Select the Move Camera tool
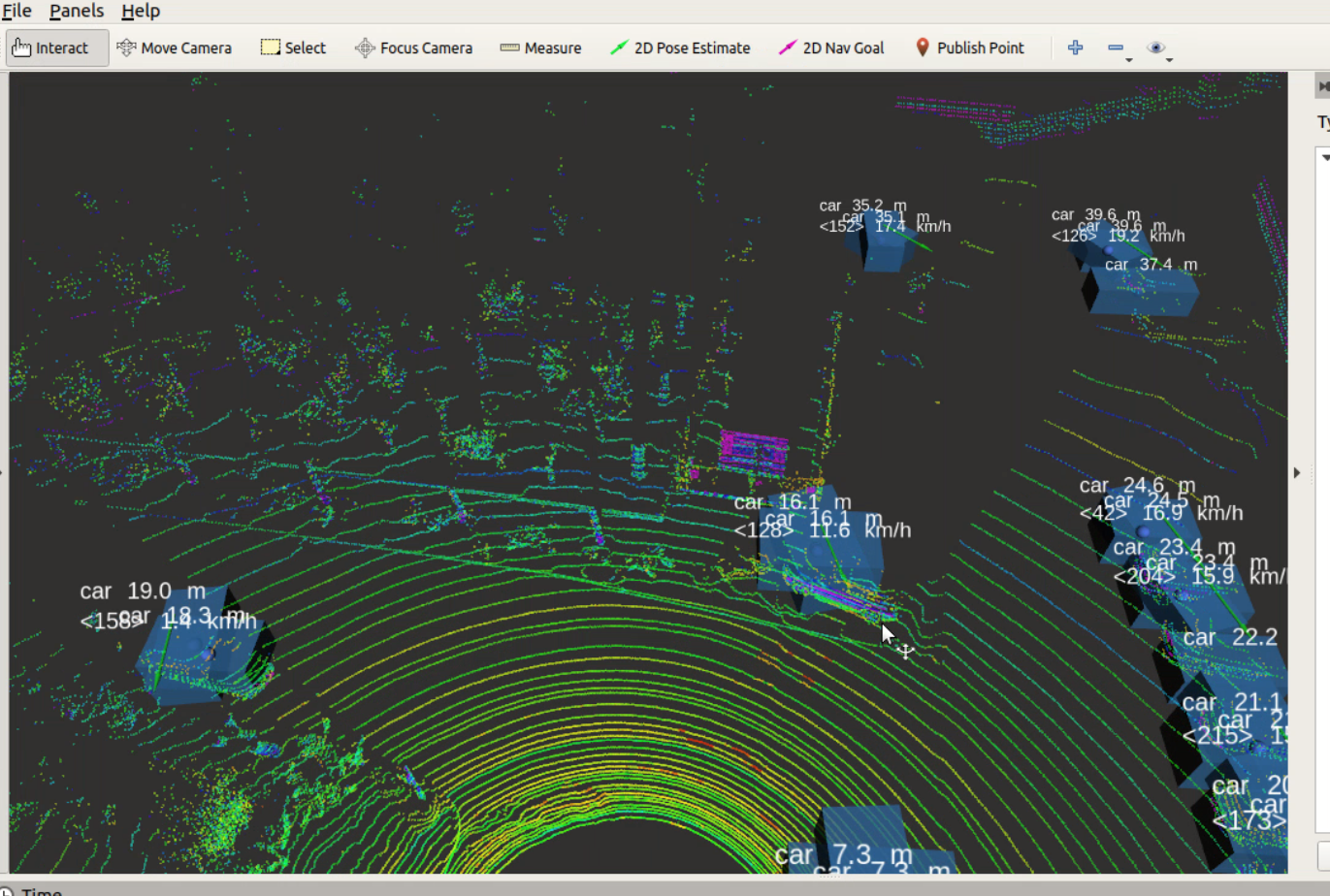The height and width of the screenshot is (896, 1330). tap(175, 48)
